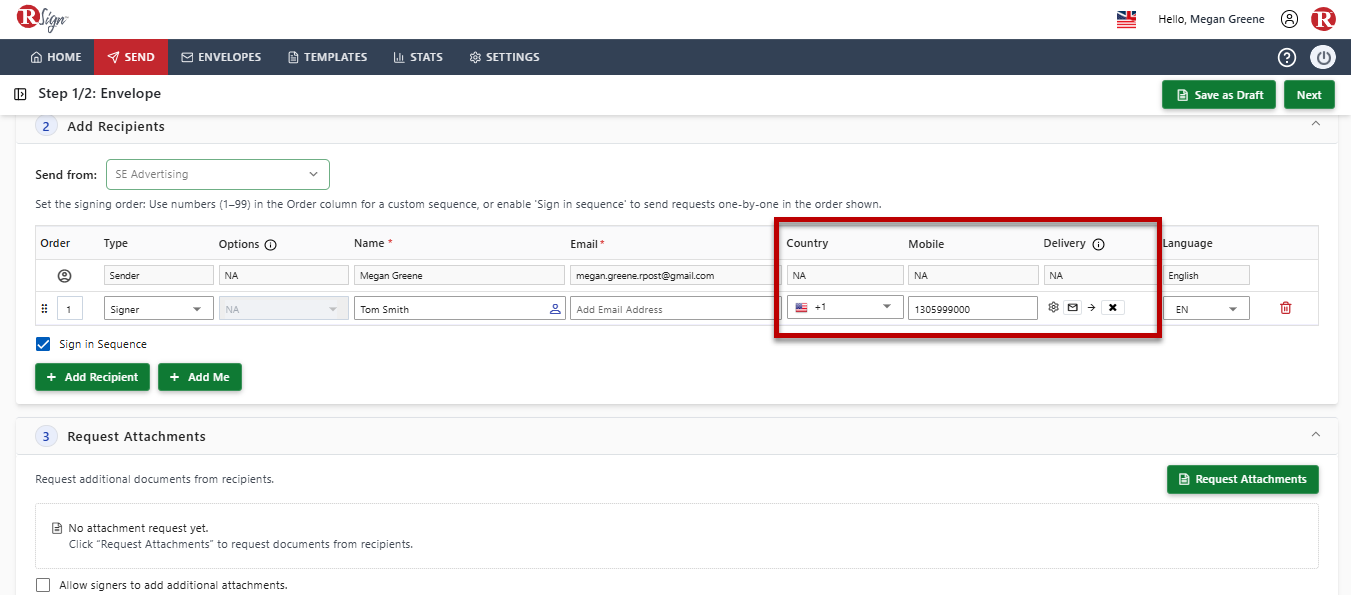Click the Add Email Address field
Screen dimensions: 1351x595
pyautogui.click(x=675, y=309)
